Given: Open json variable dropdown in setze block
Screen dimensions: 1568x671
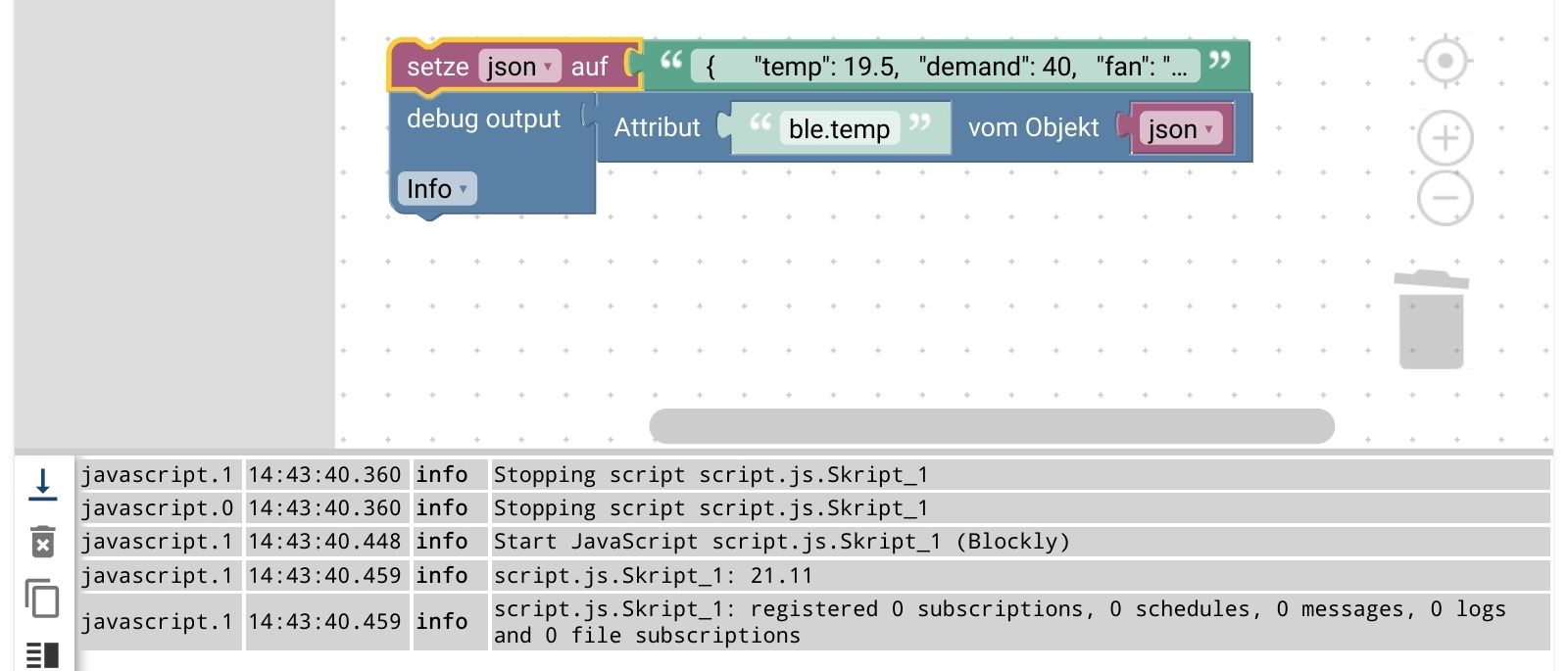Looking at the screenshot, I should click(519, 67).
